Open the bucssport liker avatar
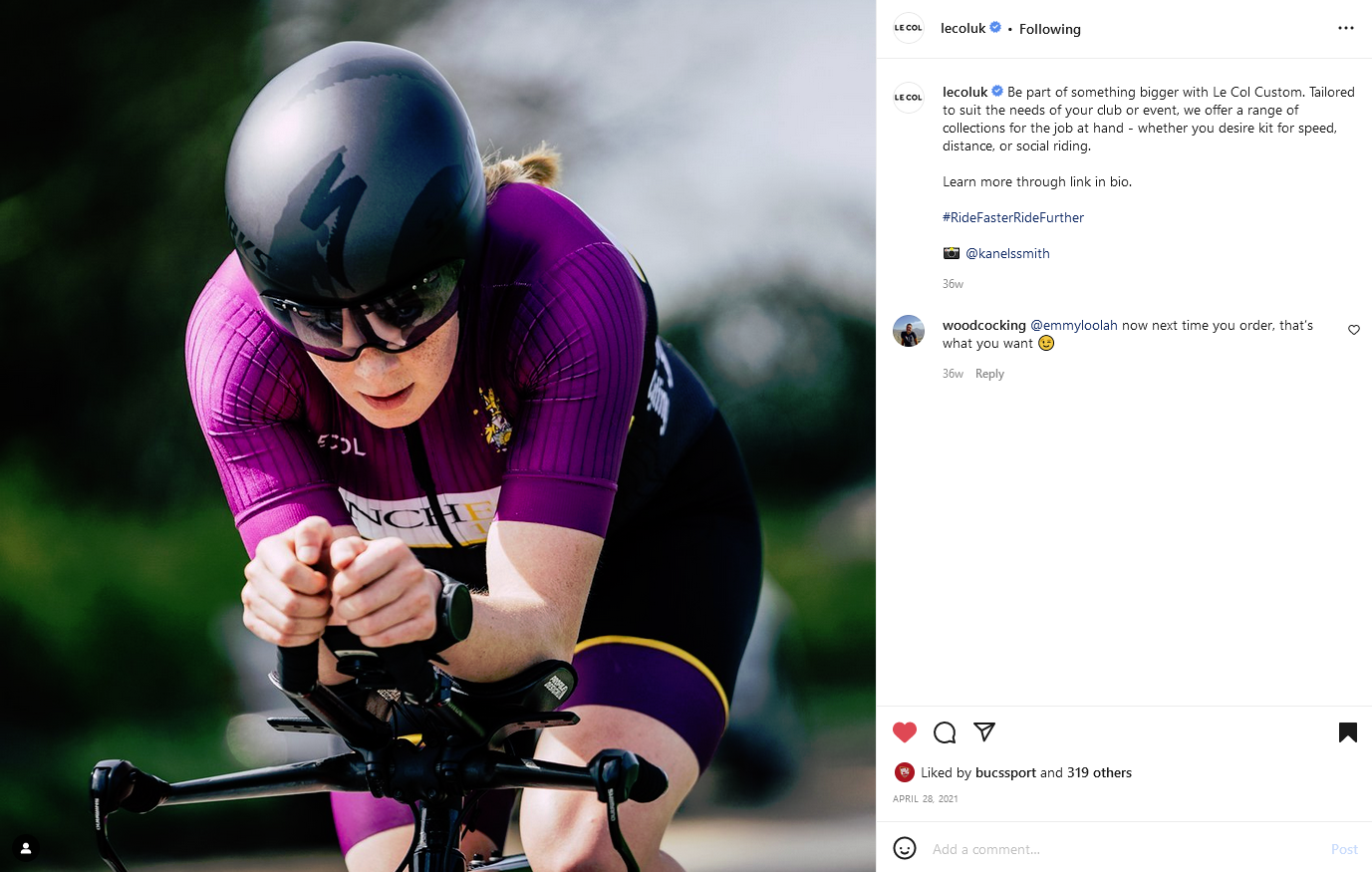The height and width of the screenshot is (872, 1372). (905, 772)
